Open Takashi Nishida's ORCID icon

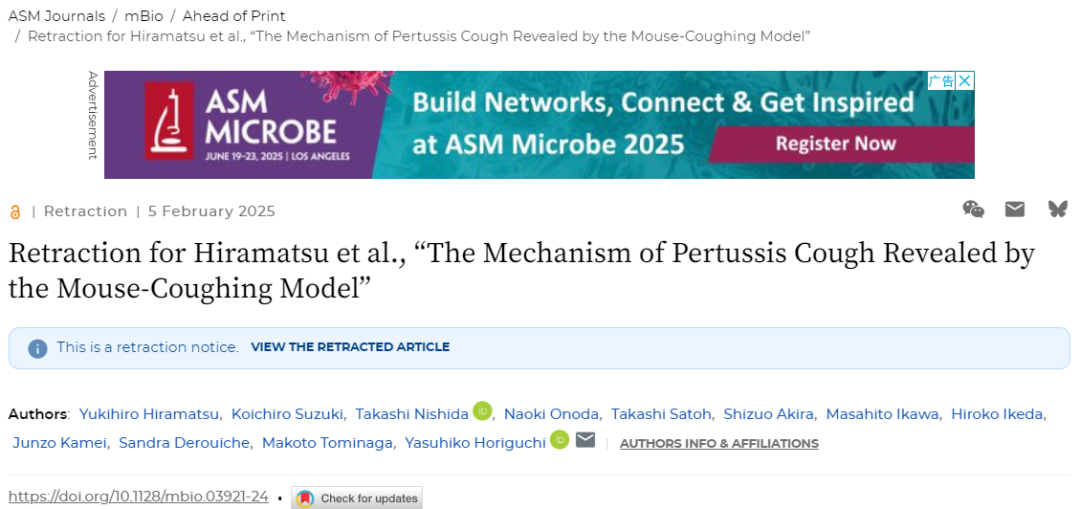(x=482, y=411)
